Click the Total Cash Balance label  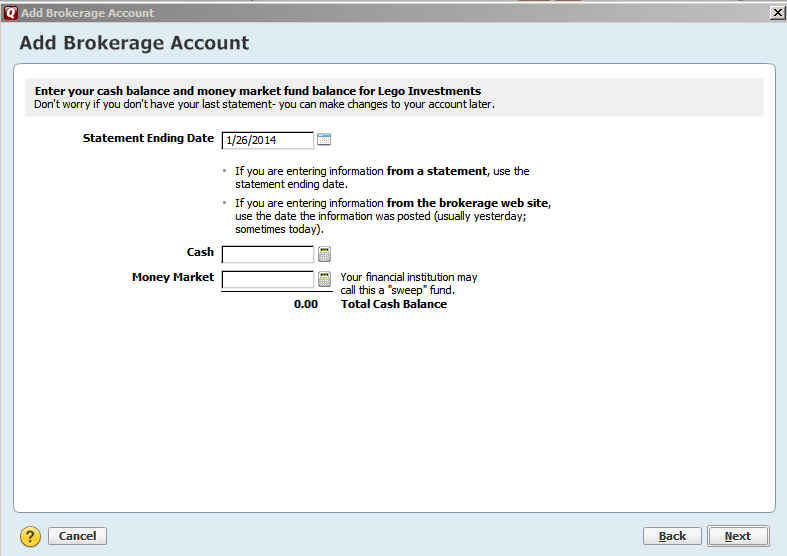pos(394,304)
